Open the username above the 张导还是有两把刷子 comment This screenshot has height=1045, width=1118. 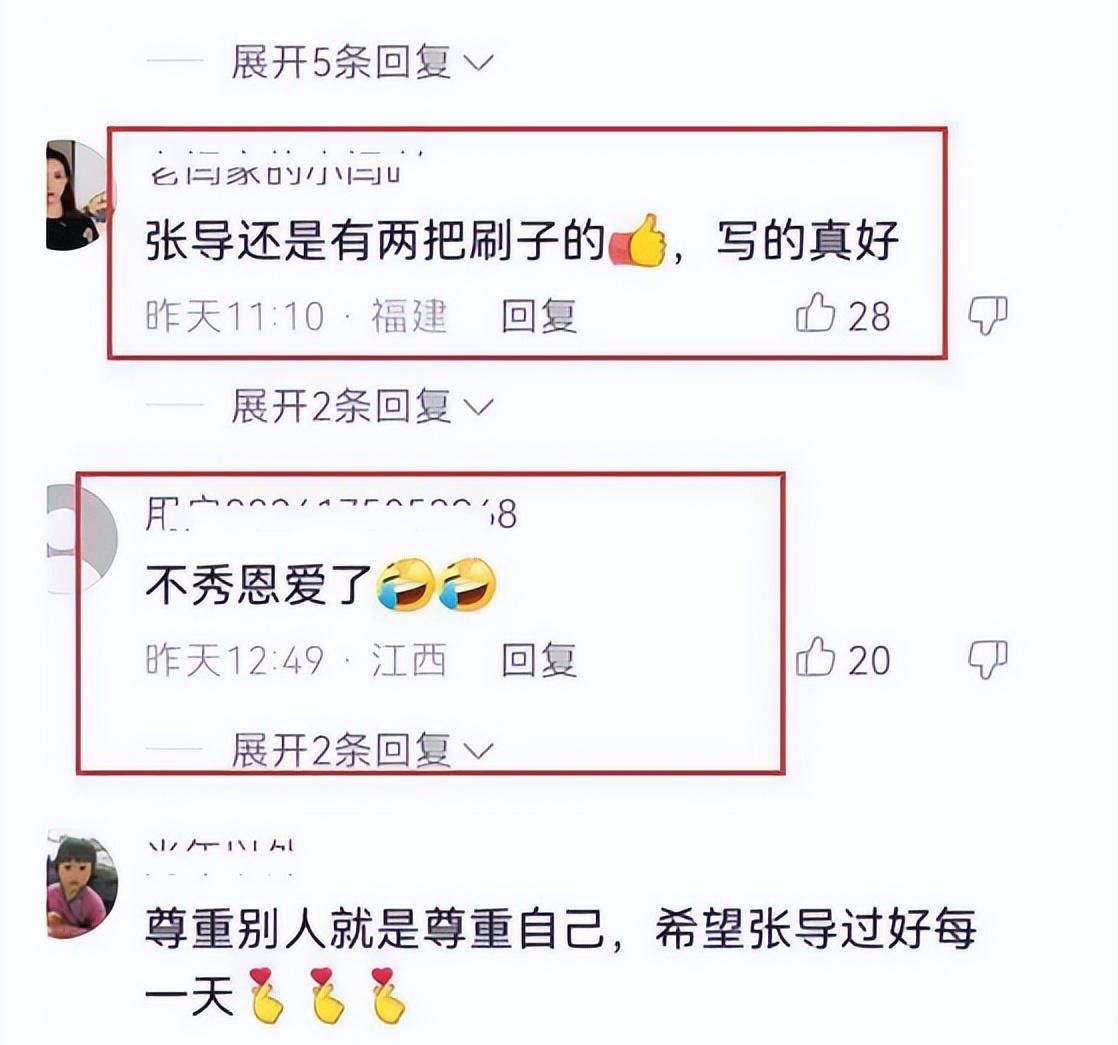click(x=286, y=168)
